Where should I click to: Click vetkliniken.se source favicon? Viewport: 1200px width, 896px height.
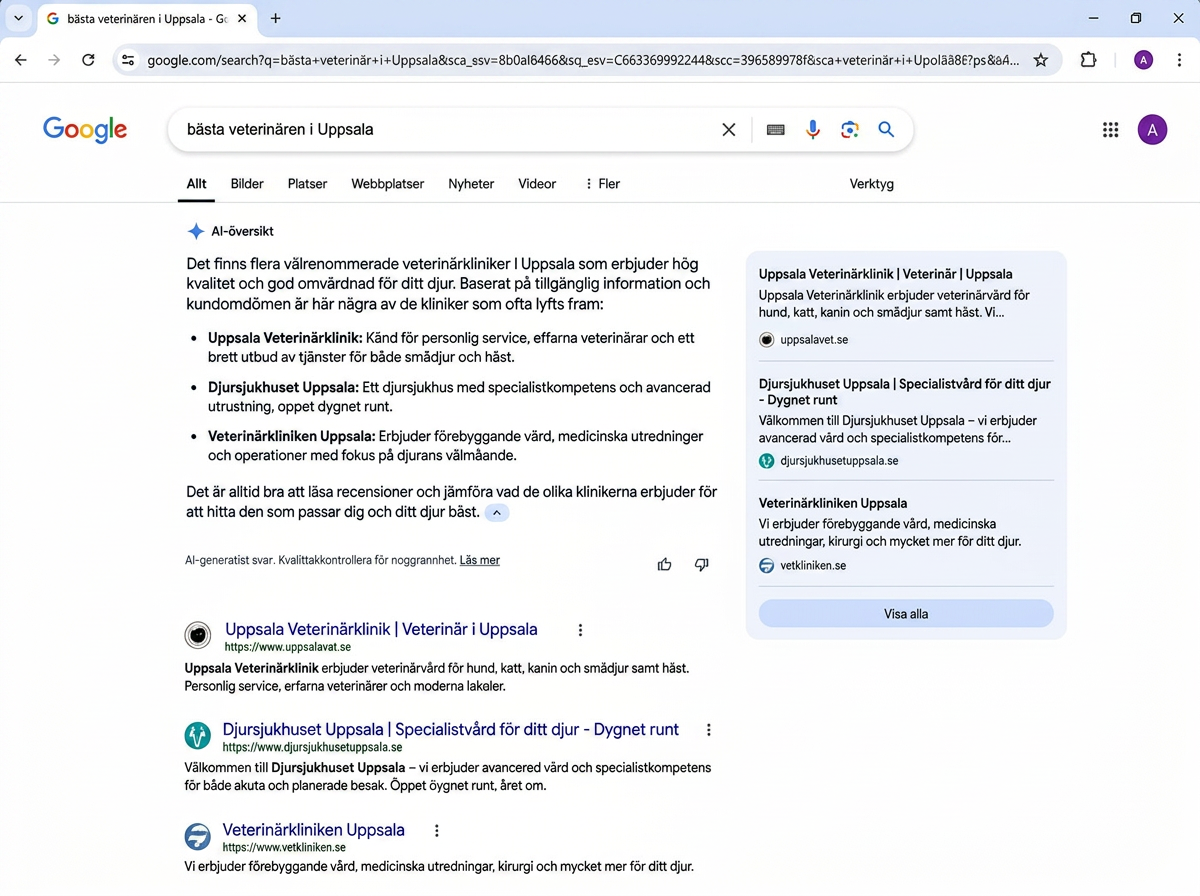tap(767, 565)
